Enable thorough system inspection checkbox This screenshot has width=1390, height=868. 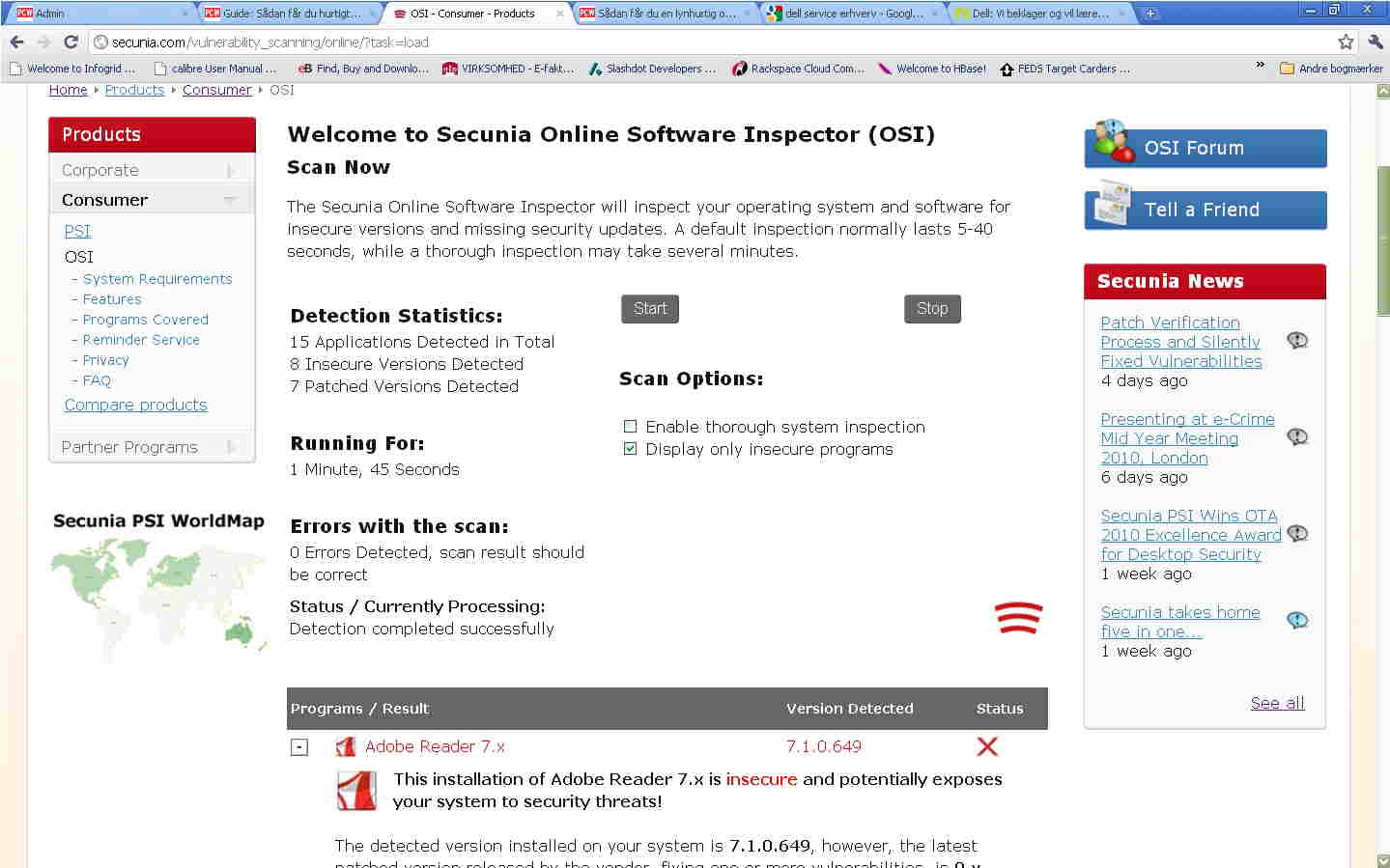(631, 426)
